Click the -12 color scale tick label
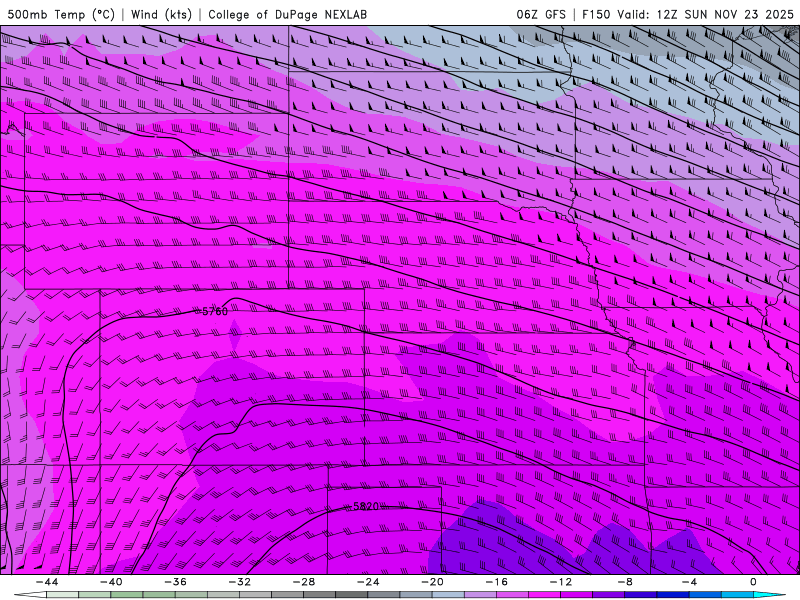This screenshot has height=600, width=800. (561, 582)
